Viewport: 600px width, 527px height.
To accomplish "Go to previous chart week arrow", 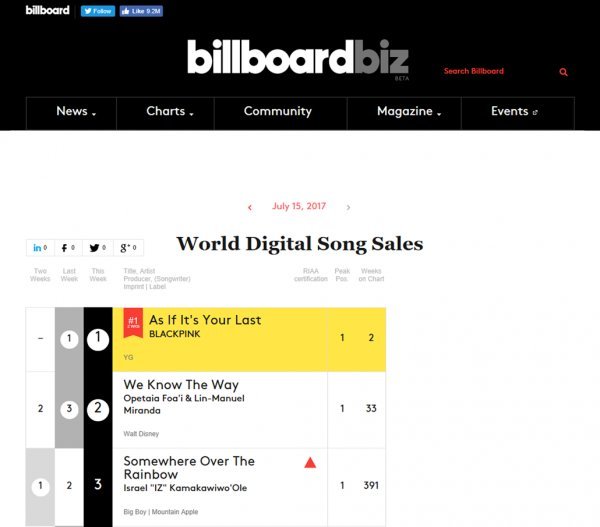I will click(x=250, y=207).
